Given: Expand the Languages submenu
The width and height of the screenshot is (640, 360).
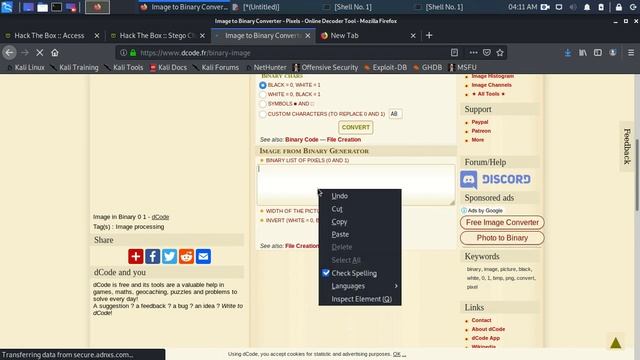Looking at the screenshot, I should pyautogui.click(x=360, y=286).
